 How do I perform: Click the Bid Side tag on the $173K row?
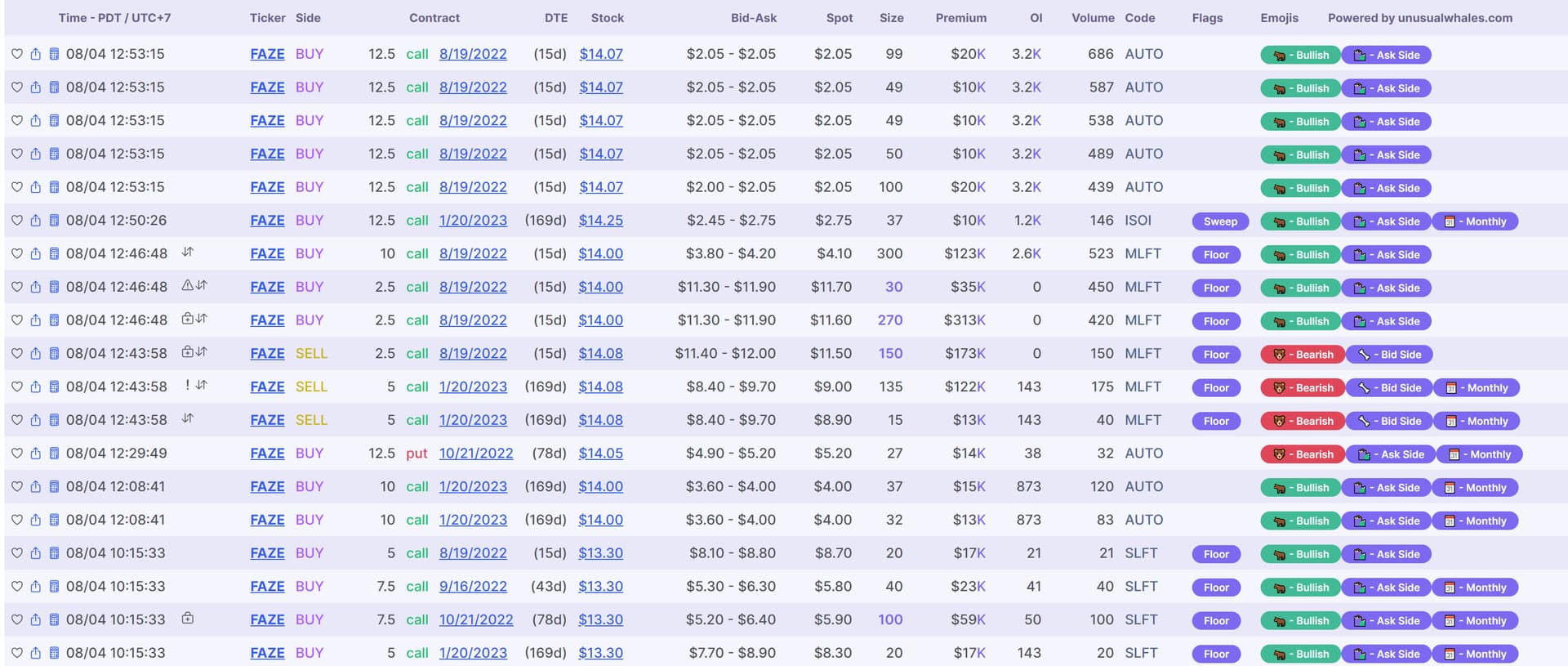point(1389,355)
